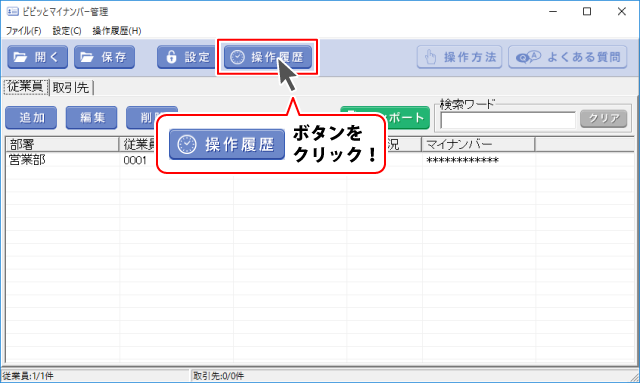This screenshot has height=383, width=640.
Task: Click the 編集 button
Action: tap(91, 118)
